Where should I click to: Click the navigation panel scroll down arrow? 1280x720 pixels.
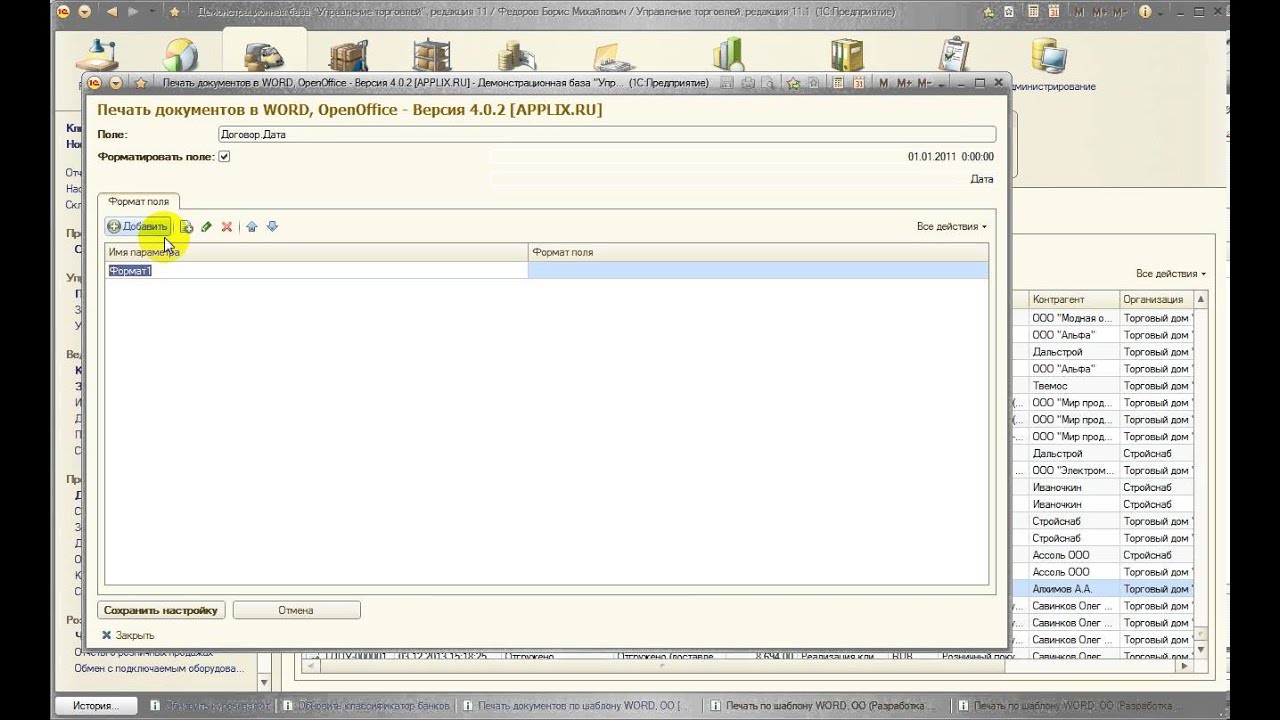pyautogui.click(x=264, y=683)
